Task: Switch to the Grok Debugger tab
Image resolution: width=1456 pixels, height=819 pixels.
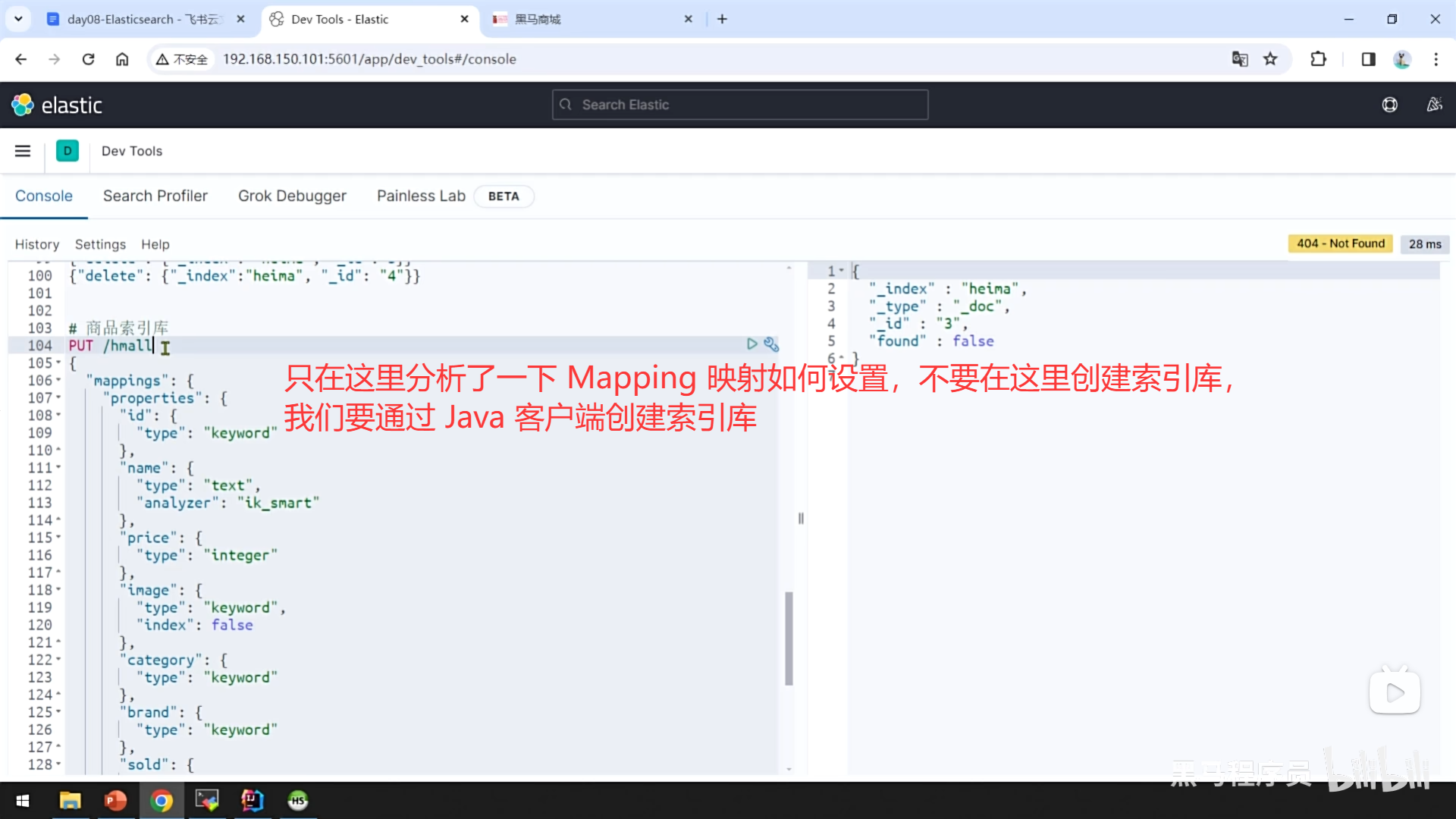Action: [x=292, y=196]
